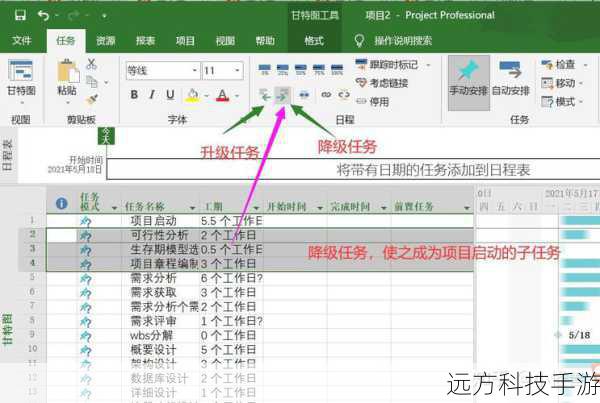Open the Start (开始时间) column filter arrow
The image size is (600, 403).
click(320, 208)
